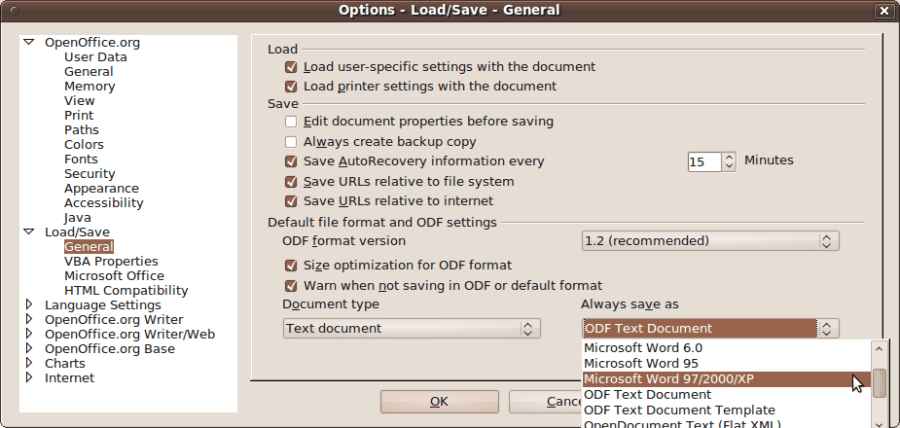Disable Size optimization for ODF format
Screen dimensions: 900x428
291,265
